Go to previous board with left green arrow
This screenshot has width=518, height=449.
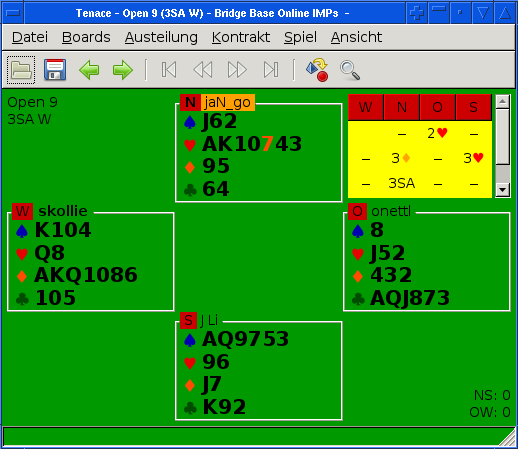[x=89, y=70]
